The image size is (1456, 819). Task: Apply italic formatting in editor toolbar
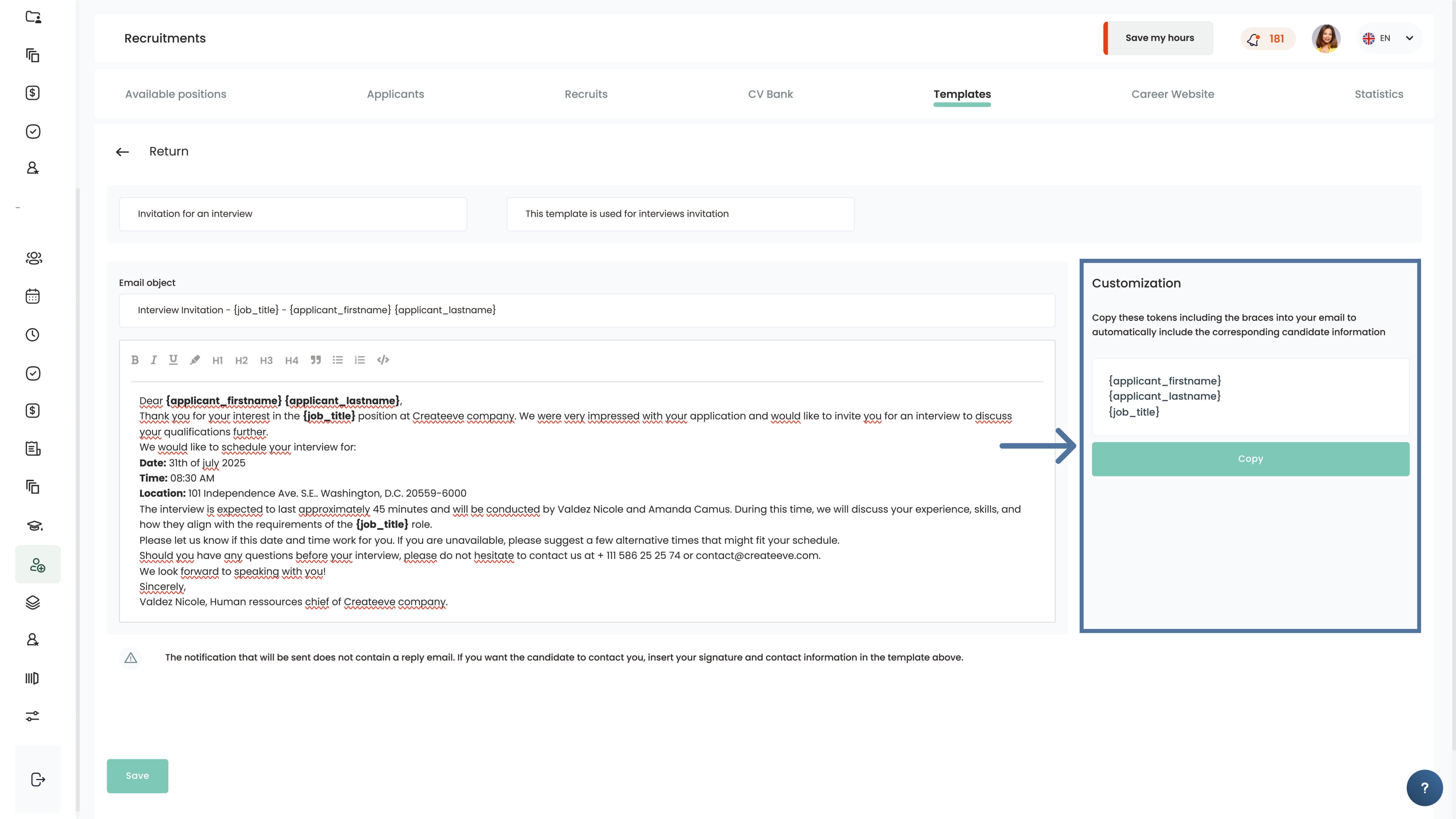point(153,360)
